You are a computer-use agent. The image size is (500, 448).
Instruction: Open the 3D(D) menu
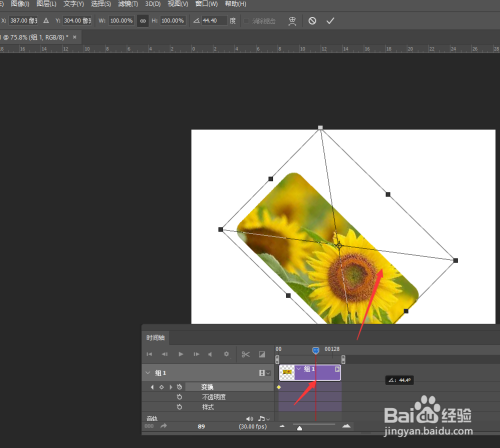(x=153, y=4)
